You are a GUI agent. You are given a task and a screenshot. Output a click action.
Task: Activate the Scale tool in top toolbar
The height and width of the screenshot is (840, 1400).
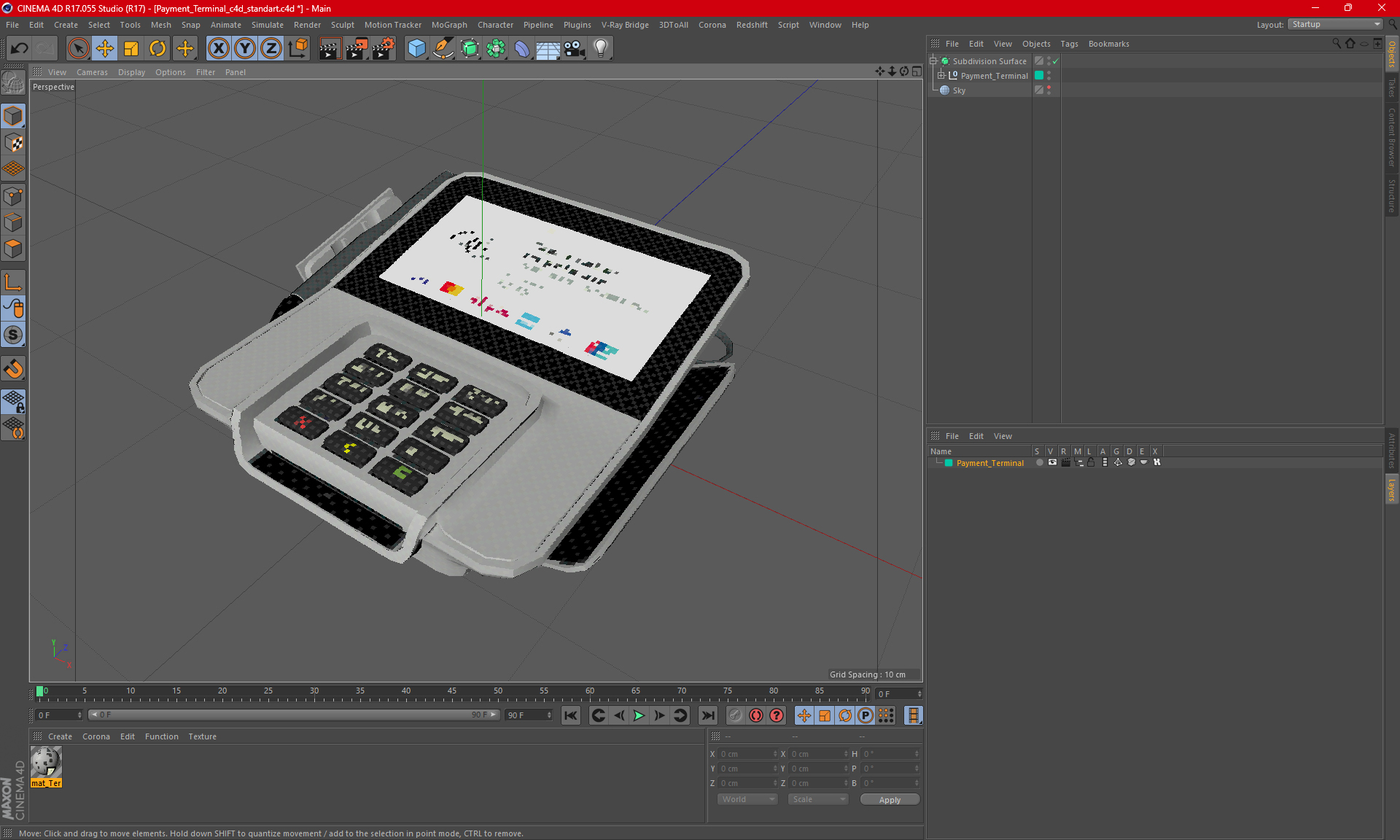pos(131,48)
